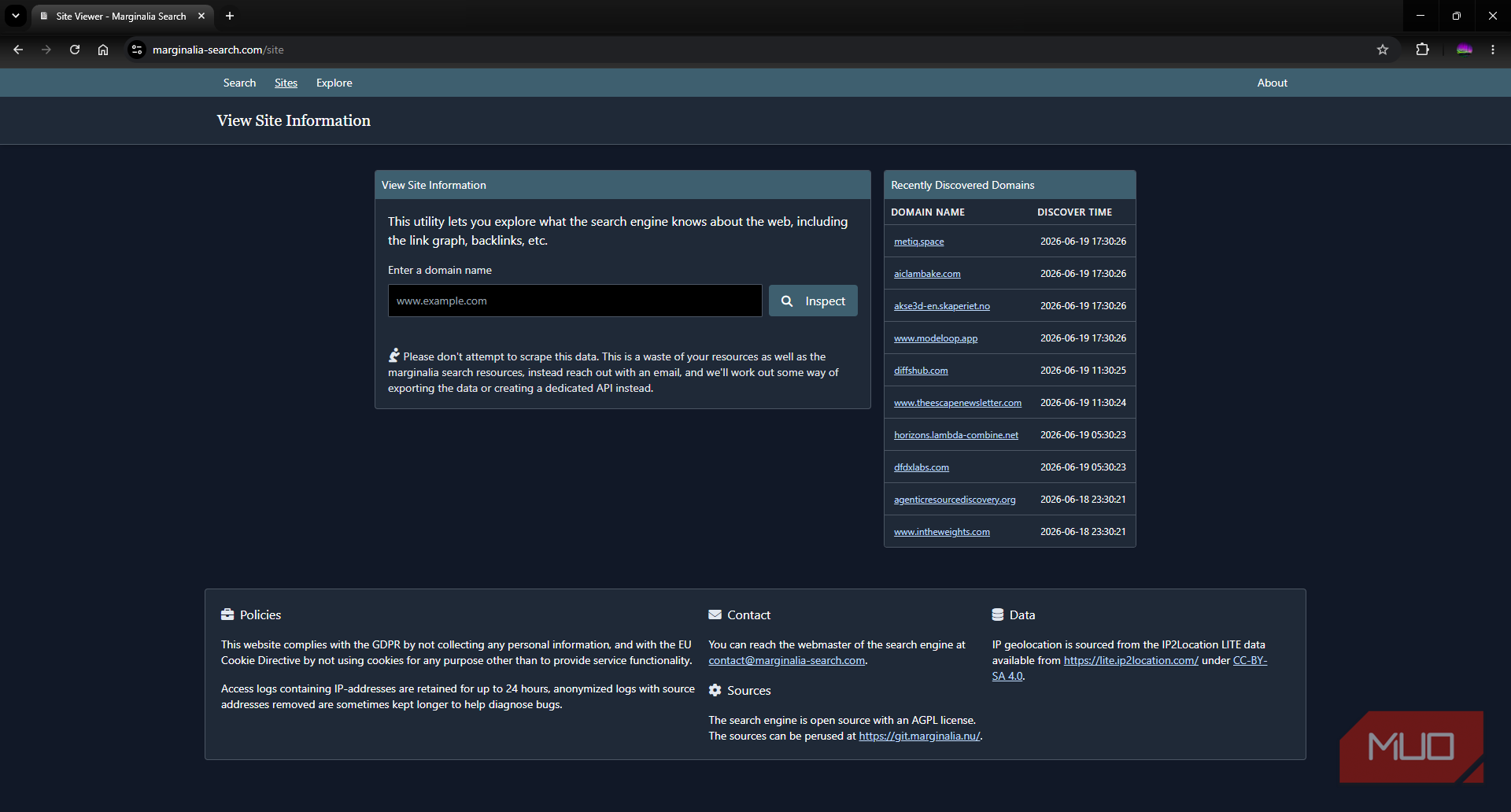Viewport: 1511px width, 812px height.
Task: Click the DOMAIN NAME column header
Action: [x=928, y=212]
